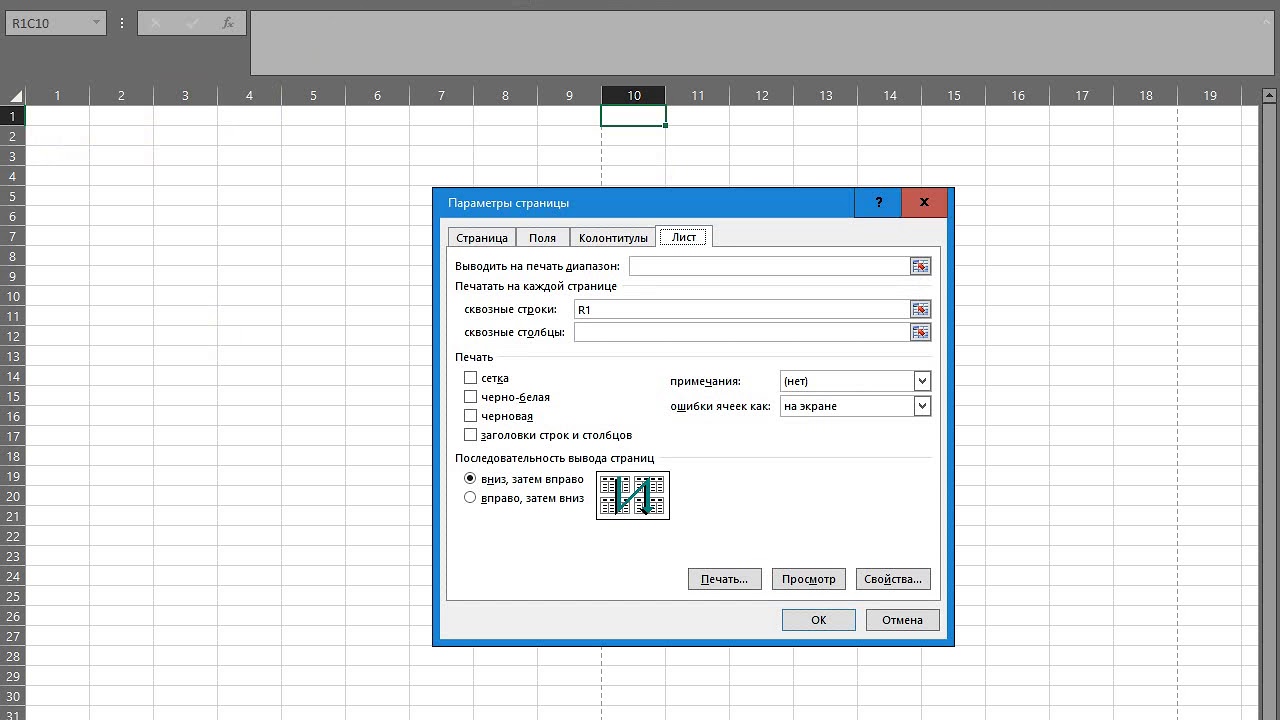Select column header 5
The image size is (1280, 720).
pos(313,96)
